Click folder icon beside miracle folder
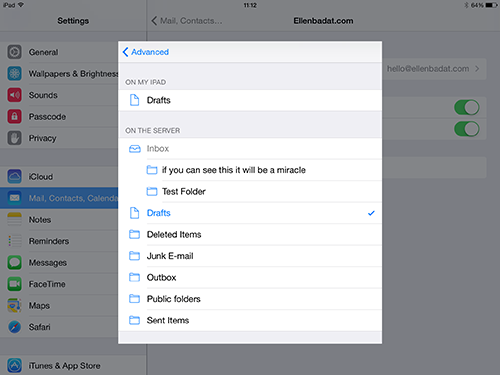 pos(152,170)
